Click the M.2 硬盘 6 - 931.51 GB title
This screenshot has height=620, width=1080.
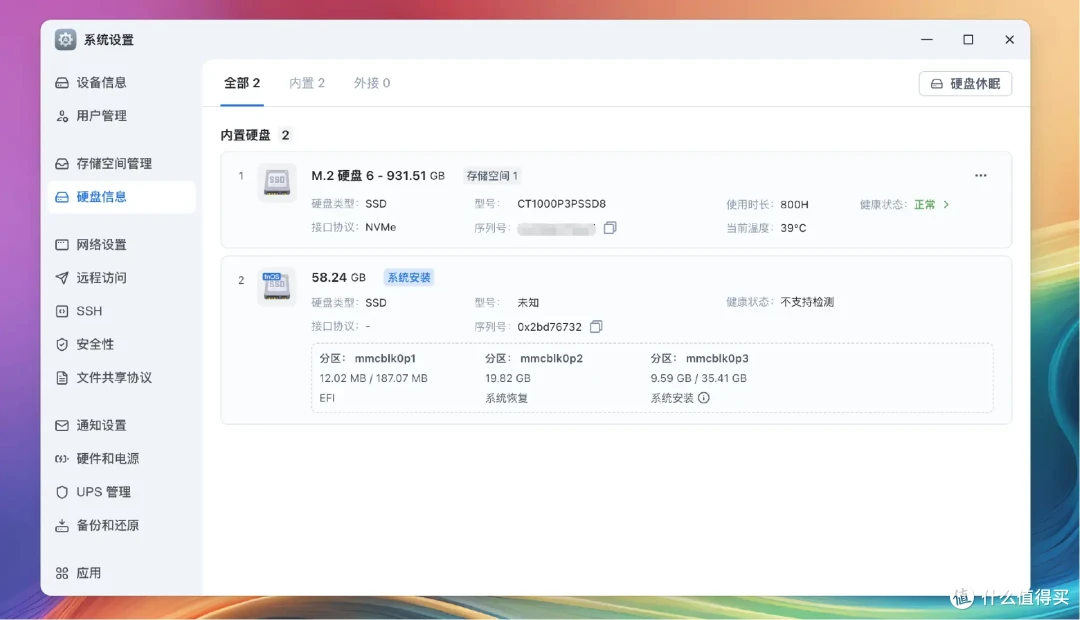tap(377, 176)
